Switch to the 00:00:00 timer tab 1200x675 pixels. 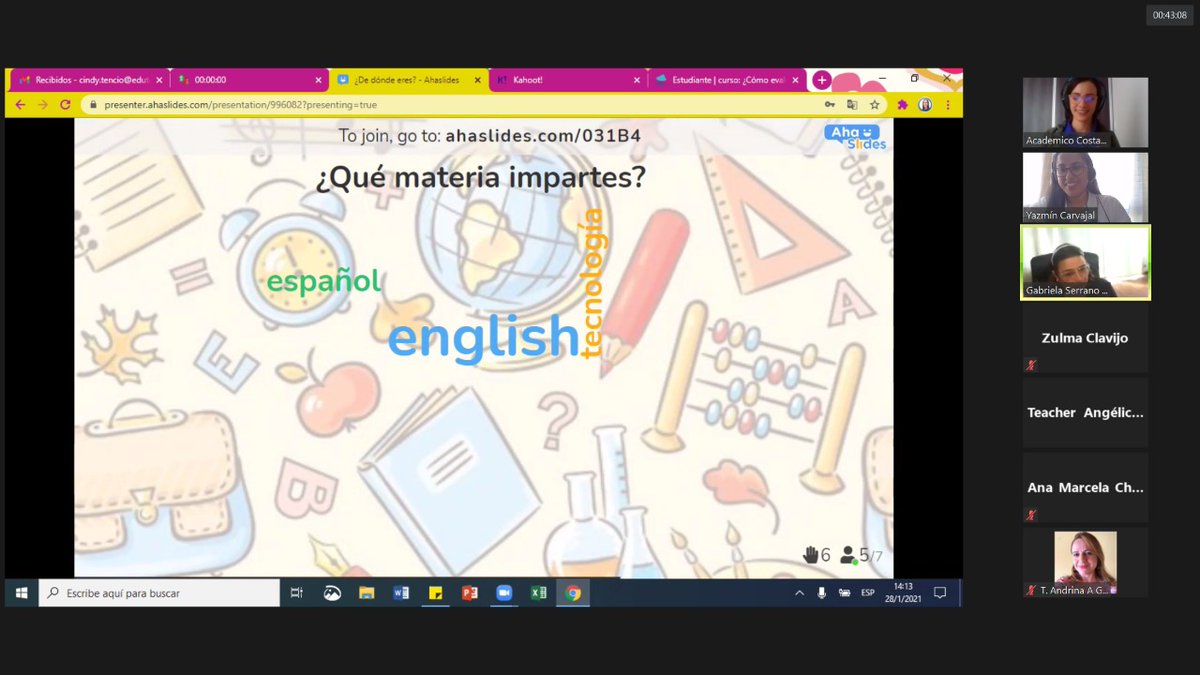click(248, 80)
